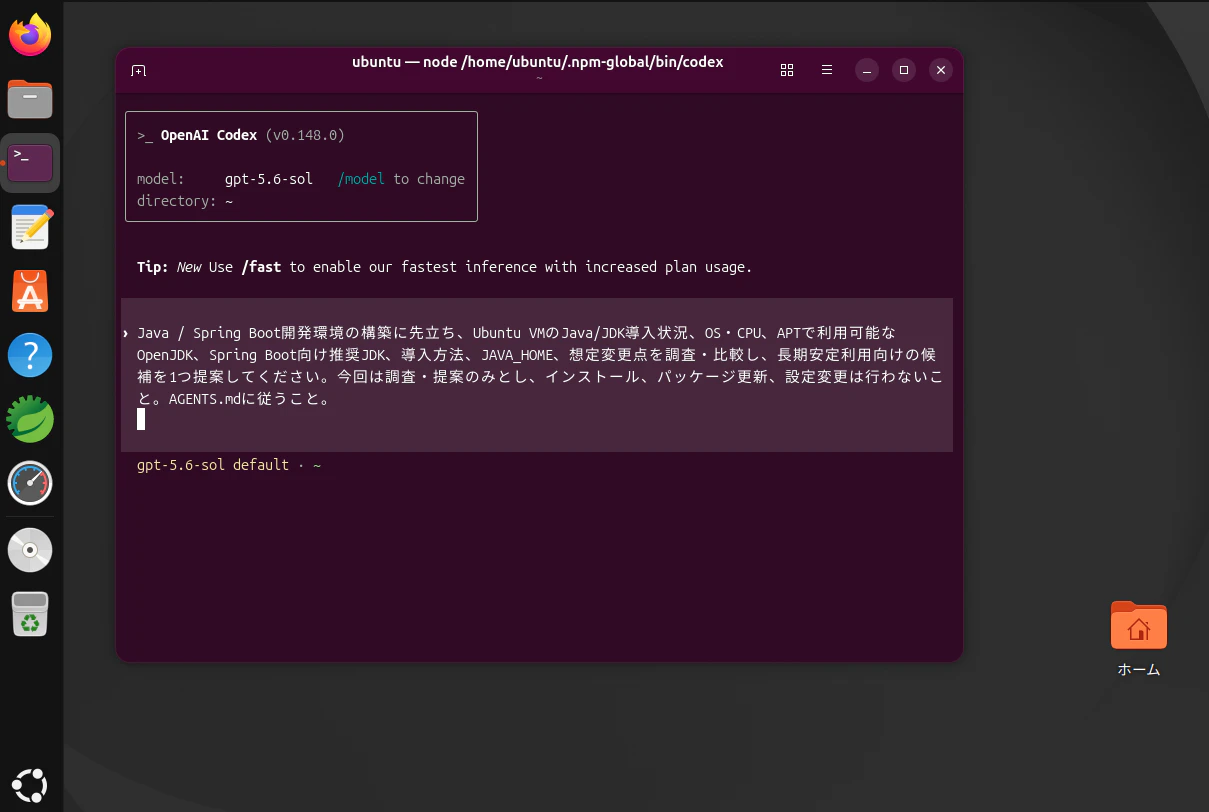Close the terminal window
1209x812 pixels.
[x=940, y=70]
